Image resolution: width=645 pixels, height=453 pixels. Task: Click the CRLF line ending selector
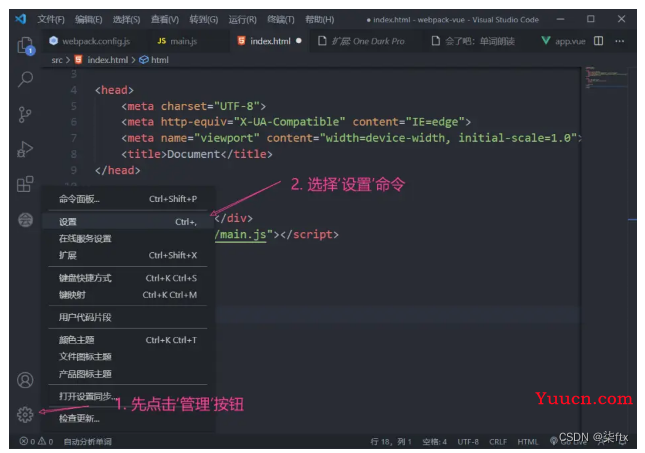click(x=498, y=441)
